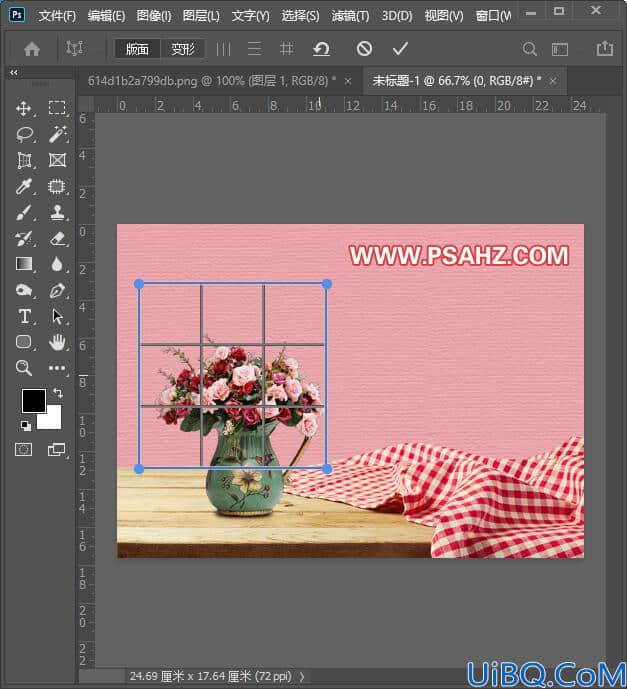627x689 pixels.
Task: Select the Eyedropper tool
Action: 23,186
